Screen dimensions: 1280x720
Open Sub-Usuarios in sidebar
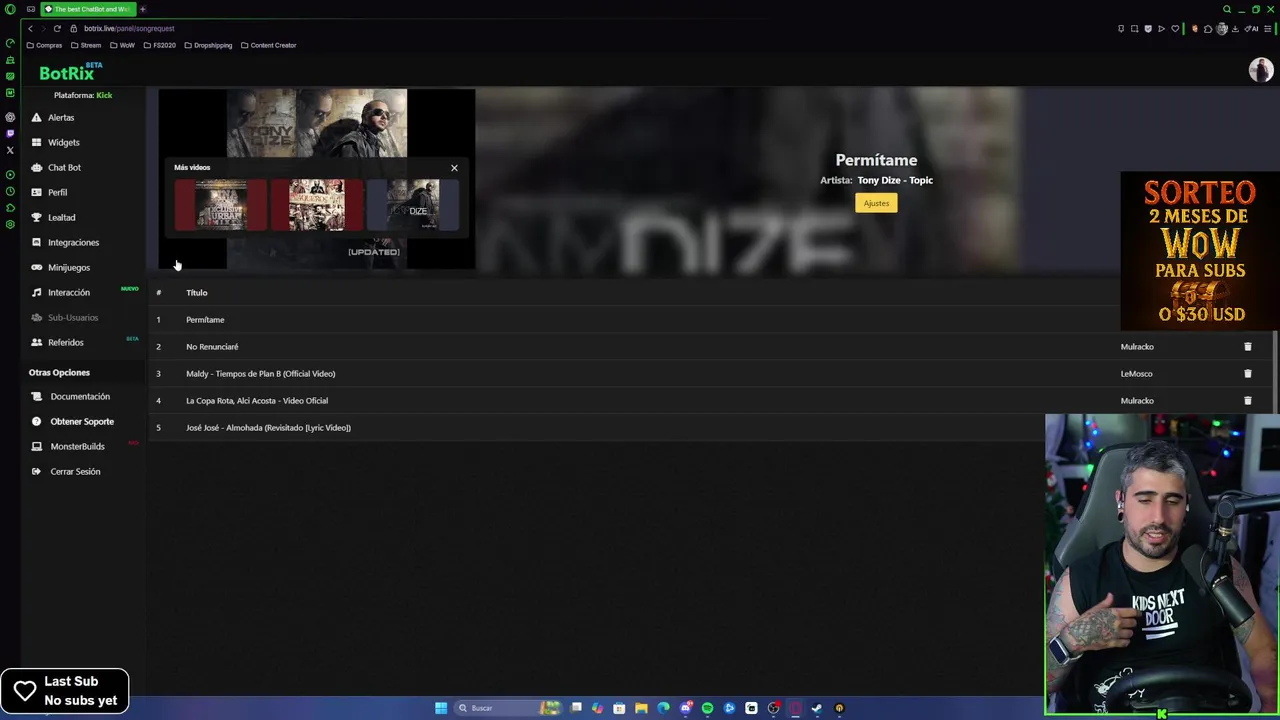pos(73,317)
